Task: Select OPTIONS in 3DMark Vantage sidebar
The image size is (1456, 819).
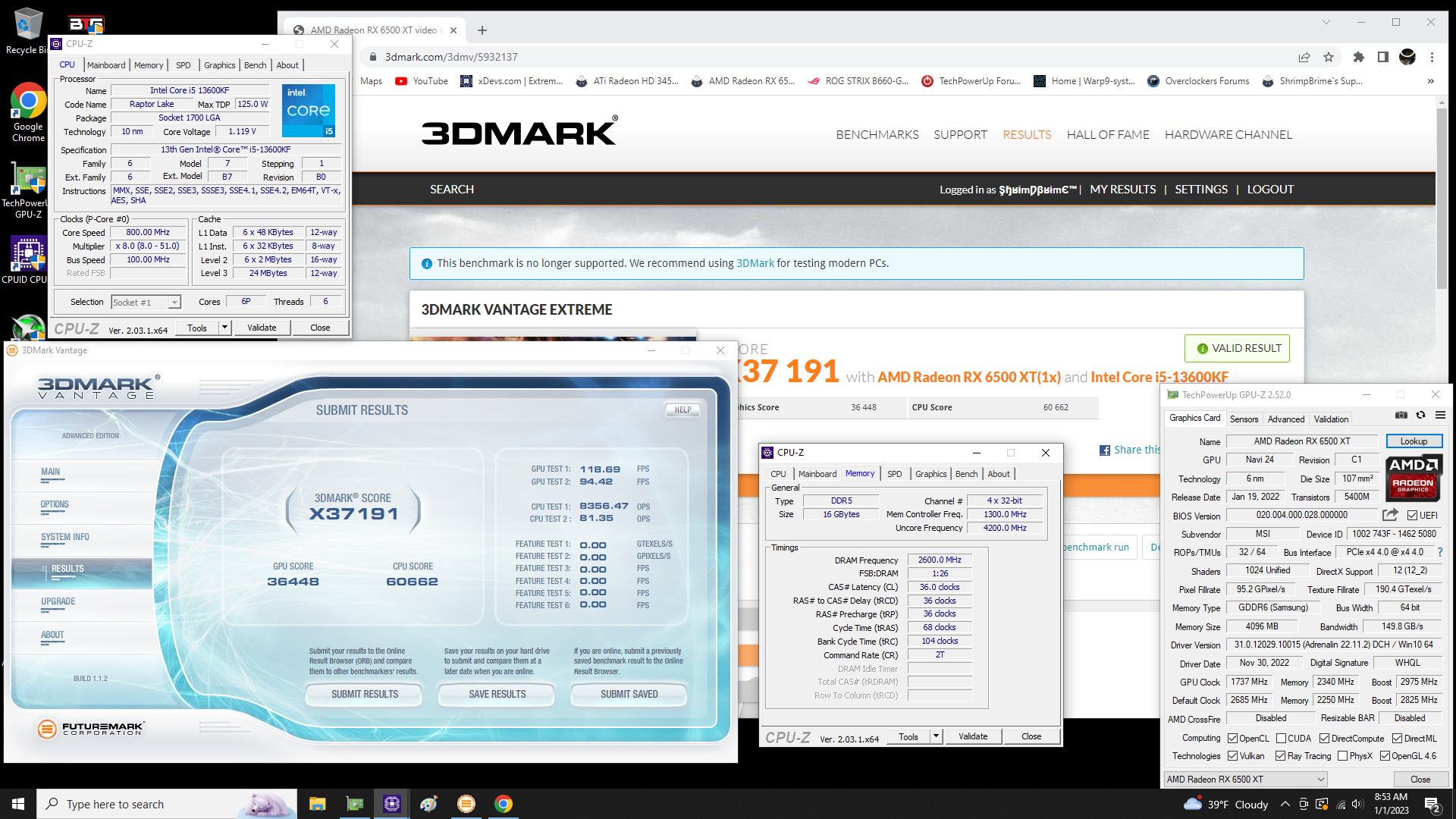Action: 55,504
